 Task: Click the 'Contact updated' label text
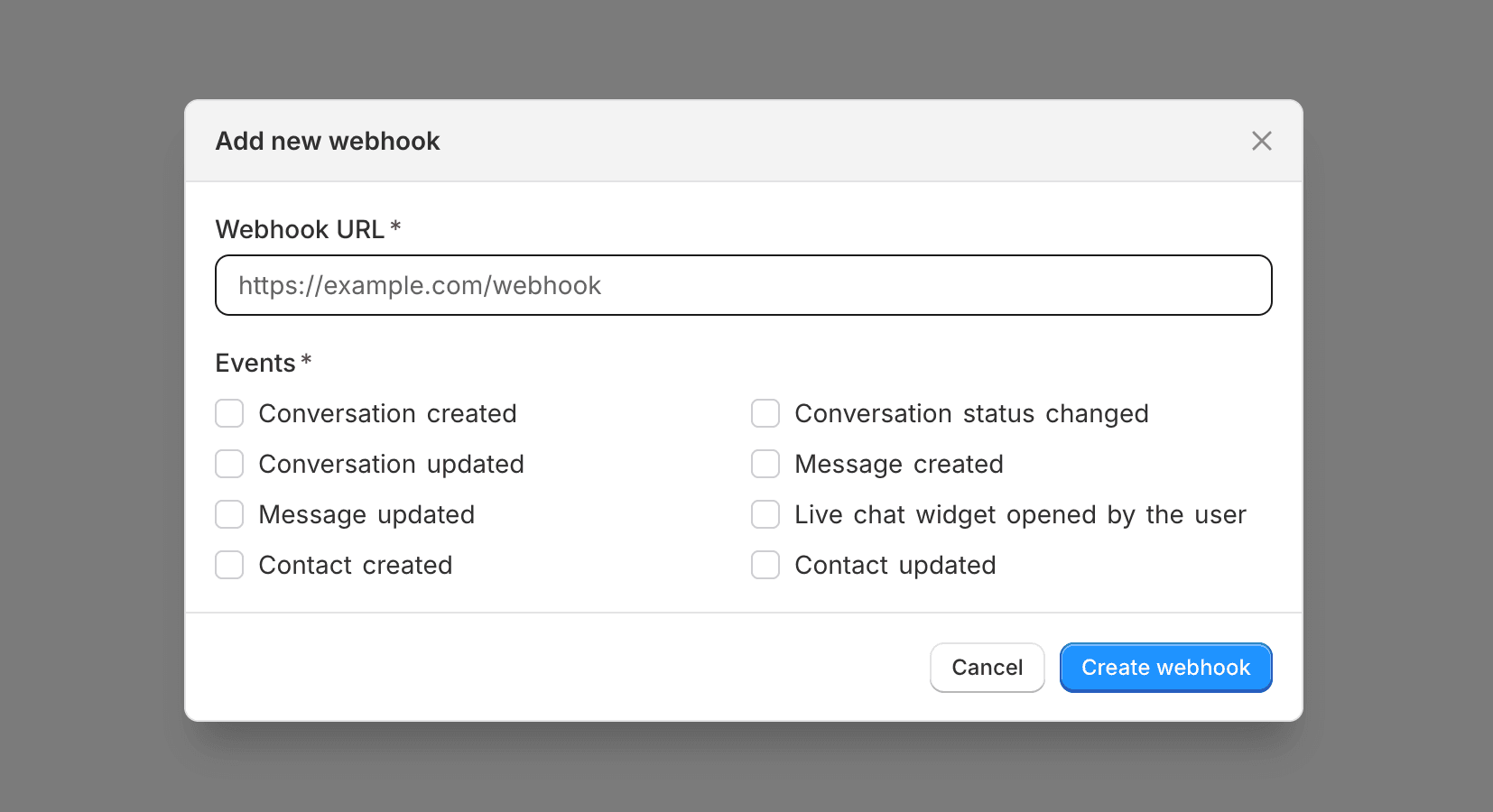895,565
